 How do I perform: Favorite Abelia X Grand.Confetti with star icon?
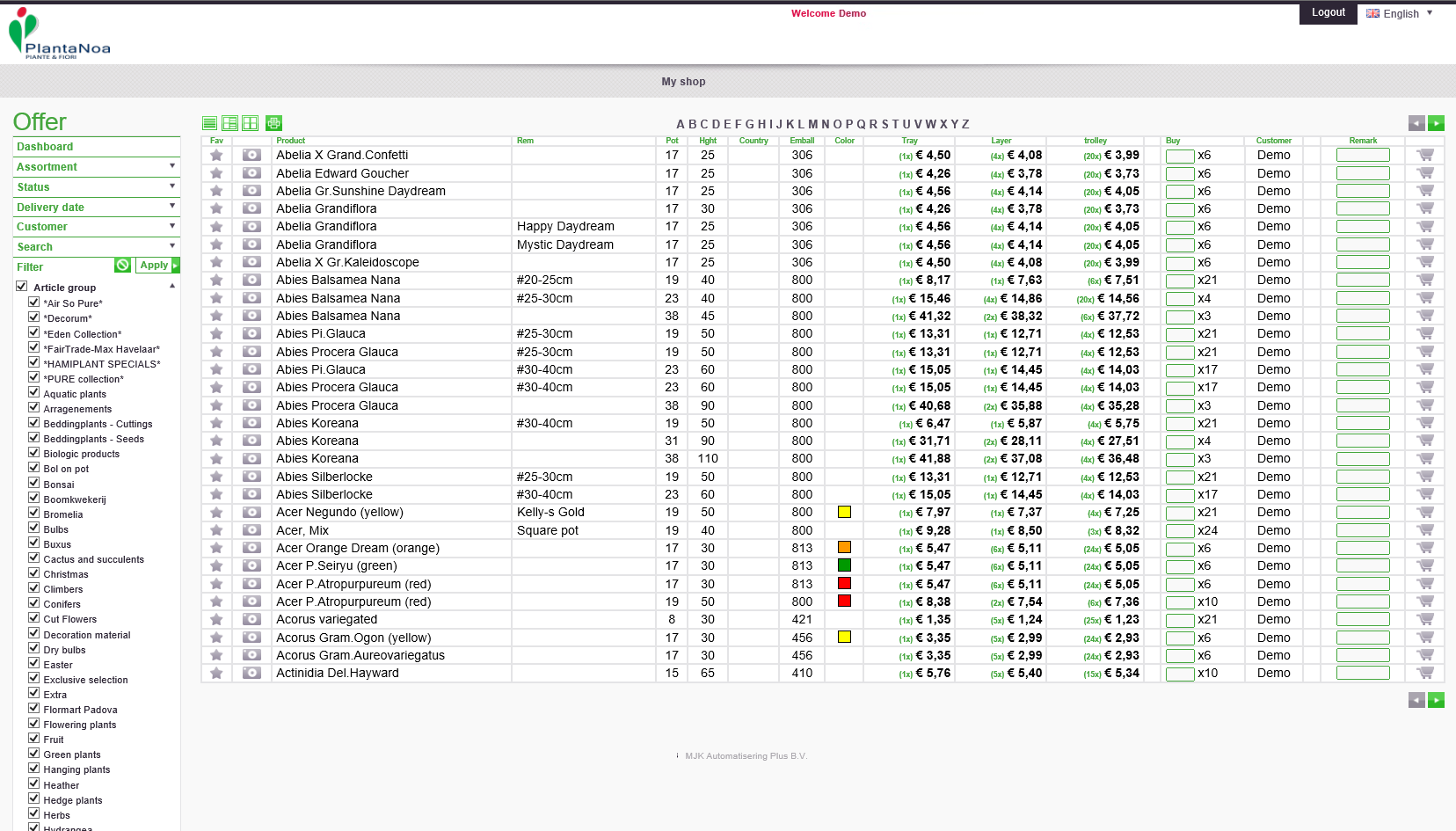point(216,156)
